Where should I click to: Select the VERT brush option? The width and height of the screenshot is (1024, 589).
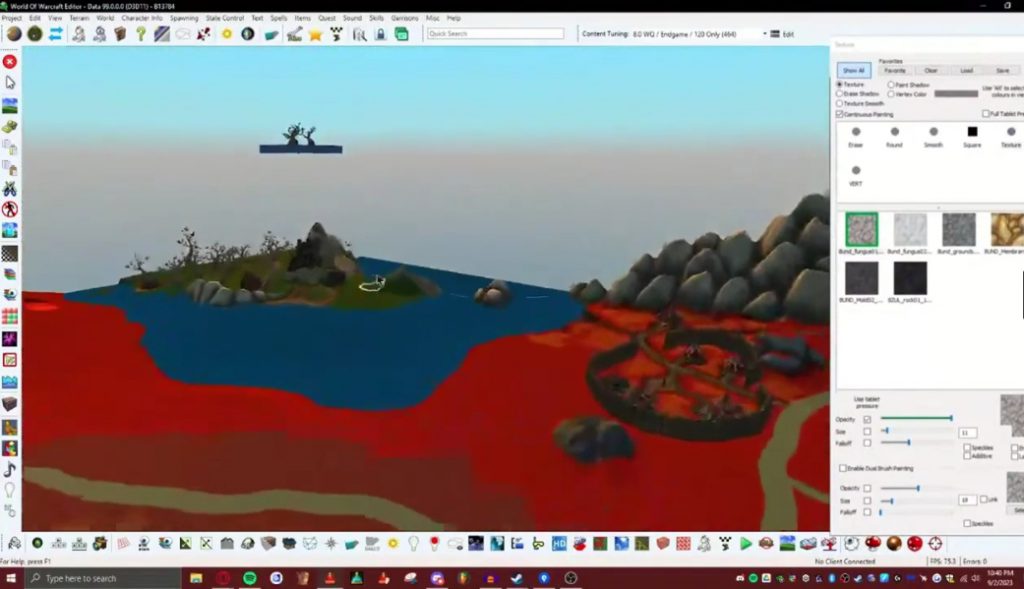coord(856,176)
